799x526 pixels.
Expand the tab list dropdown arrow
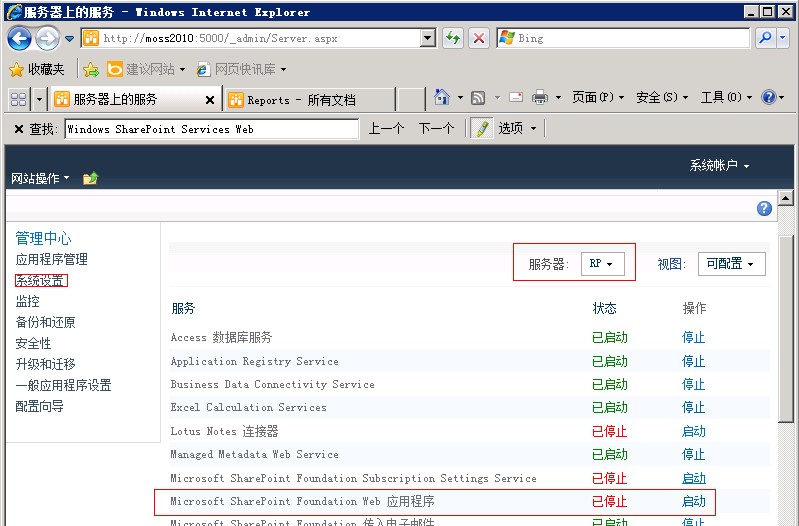pos(39,99)
